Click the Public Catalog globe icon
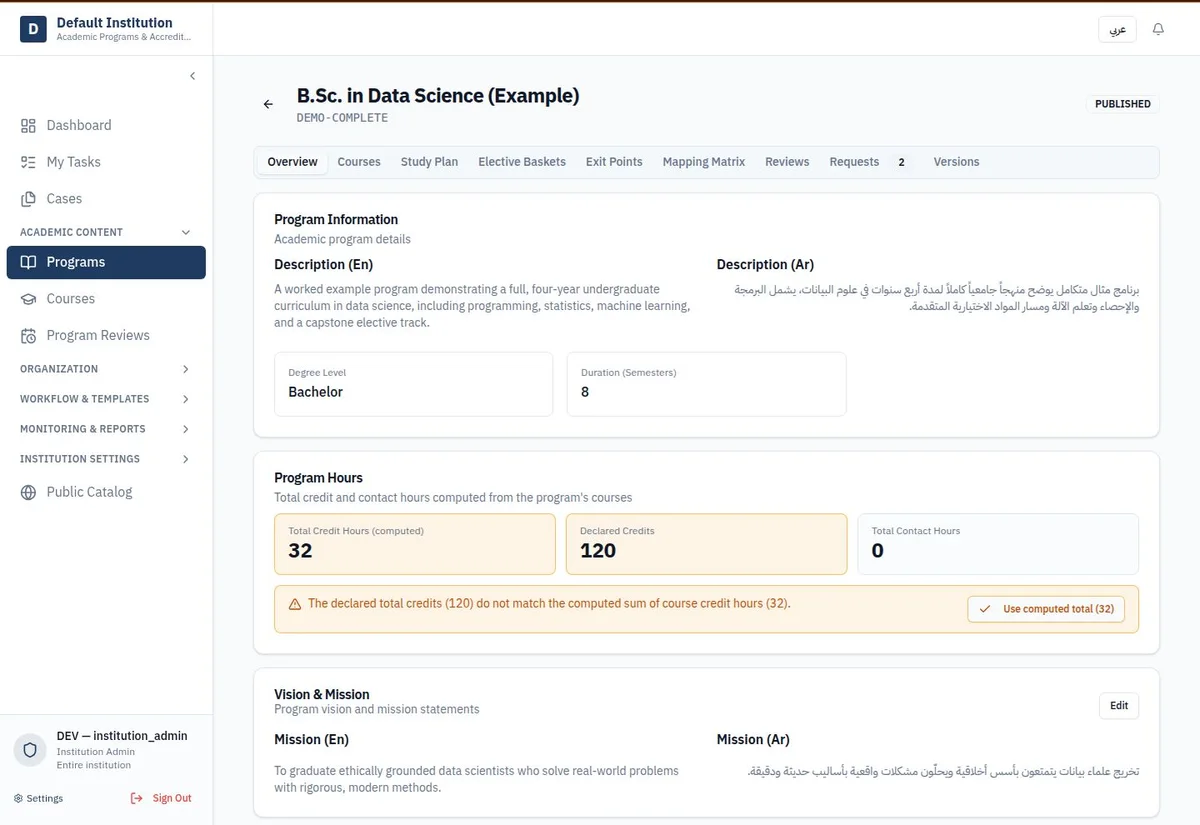 pos(28,492)
